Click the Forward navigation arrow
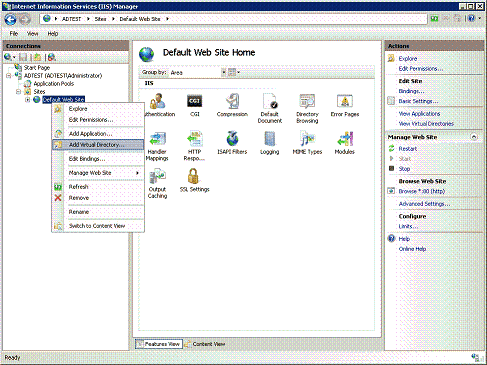The height and width of the screenshot is (365, 487). click(x=24, y=20)
